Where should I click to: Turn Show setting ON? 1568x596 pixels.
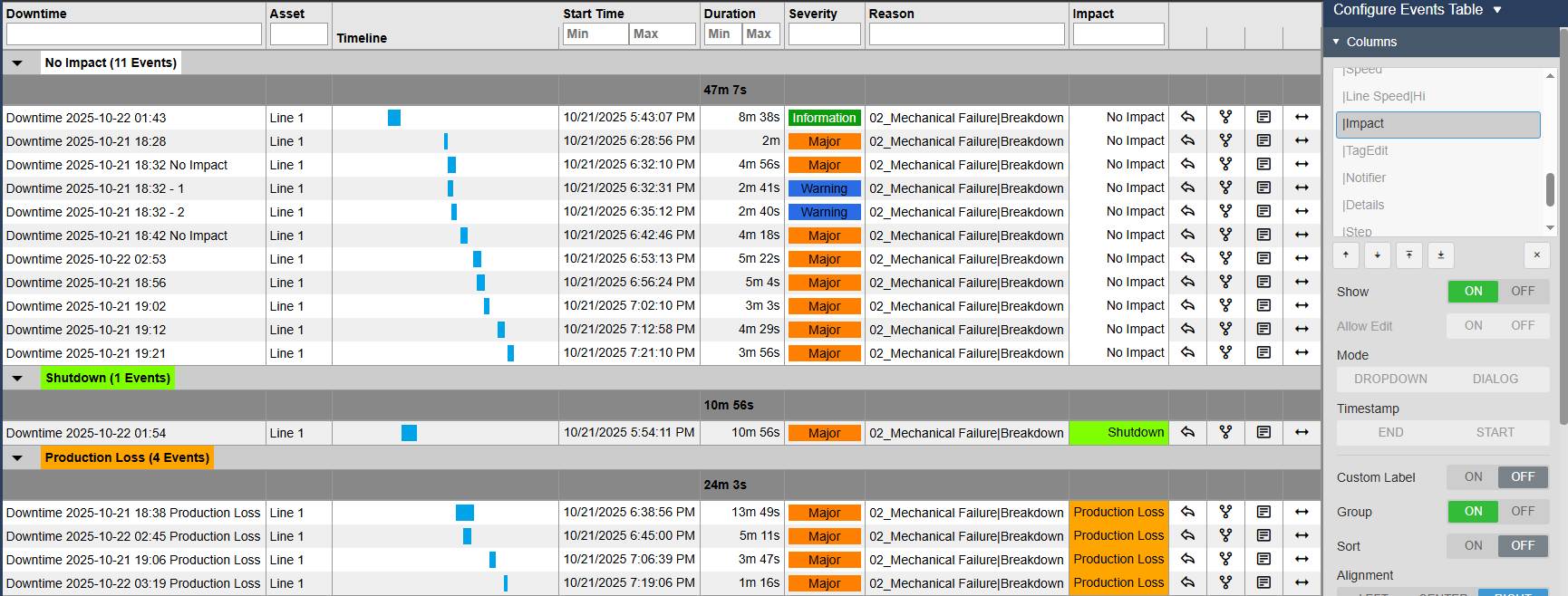pyautogui.click(x=1474, y=292)
